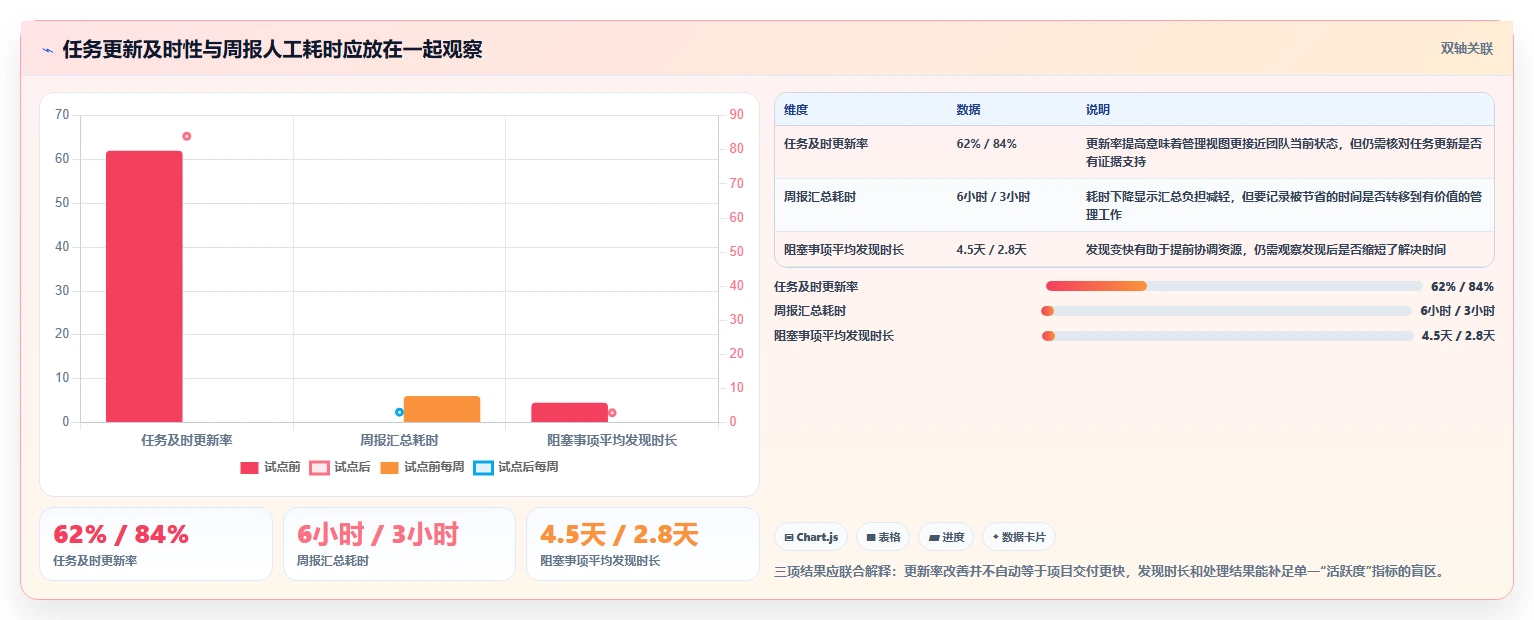
Task: Click the 周报汇总耗时 table row cell
Action: [820, 197]
